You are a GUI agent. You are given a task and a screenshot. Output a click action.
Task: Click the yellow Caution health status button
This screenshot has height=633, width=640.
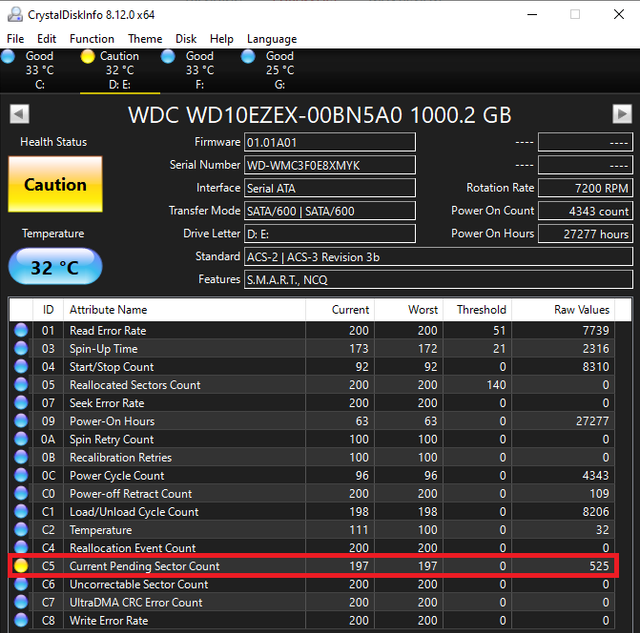[x=55, y=184]
